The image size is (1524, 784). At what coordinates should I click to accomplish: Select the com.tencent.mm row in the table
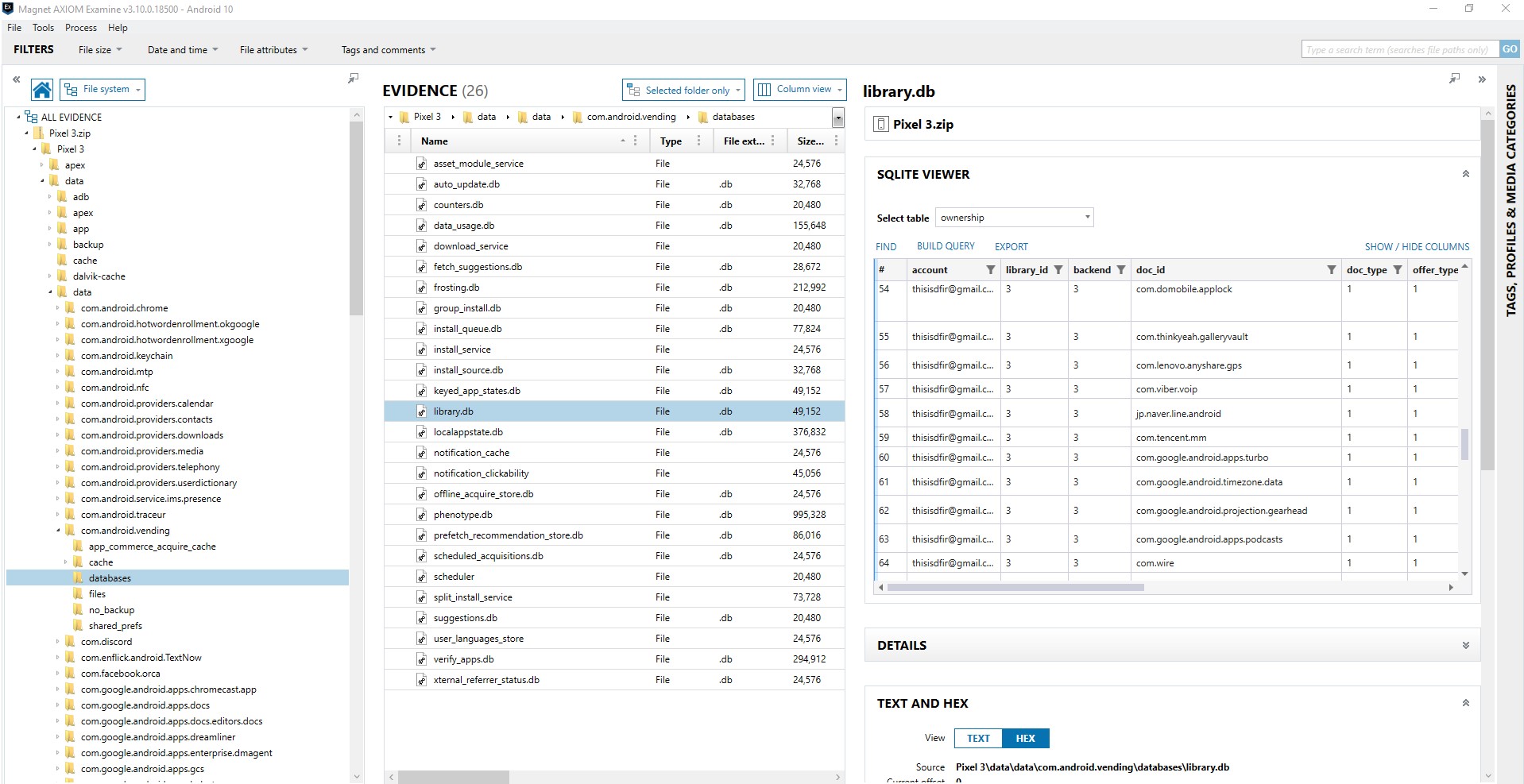click(1166, 438)
